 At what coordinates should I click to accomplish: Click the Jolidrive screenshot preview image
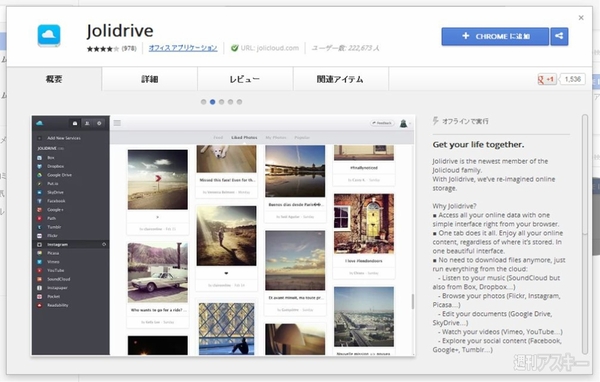(223, 235)
